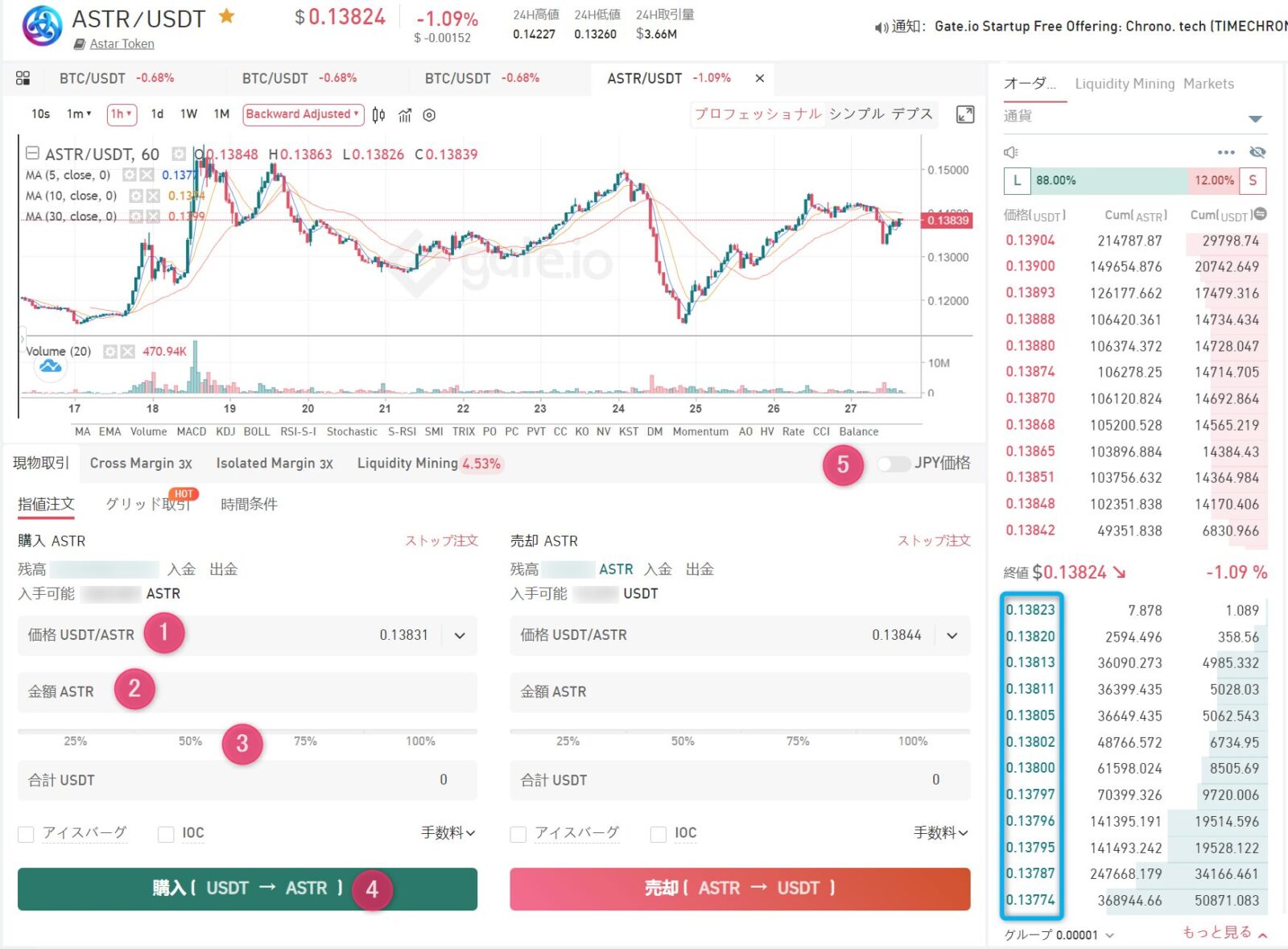Hide order book with eye icon
This screenshot has width=1288, height=949.
click(x=1257, y=152)
